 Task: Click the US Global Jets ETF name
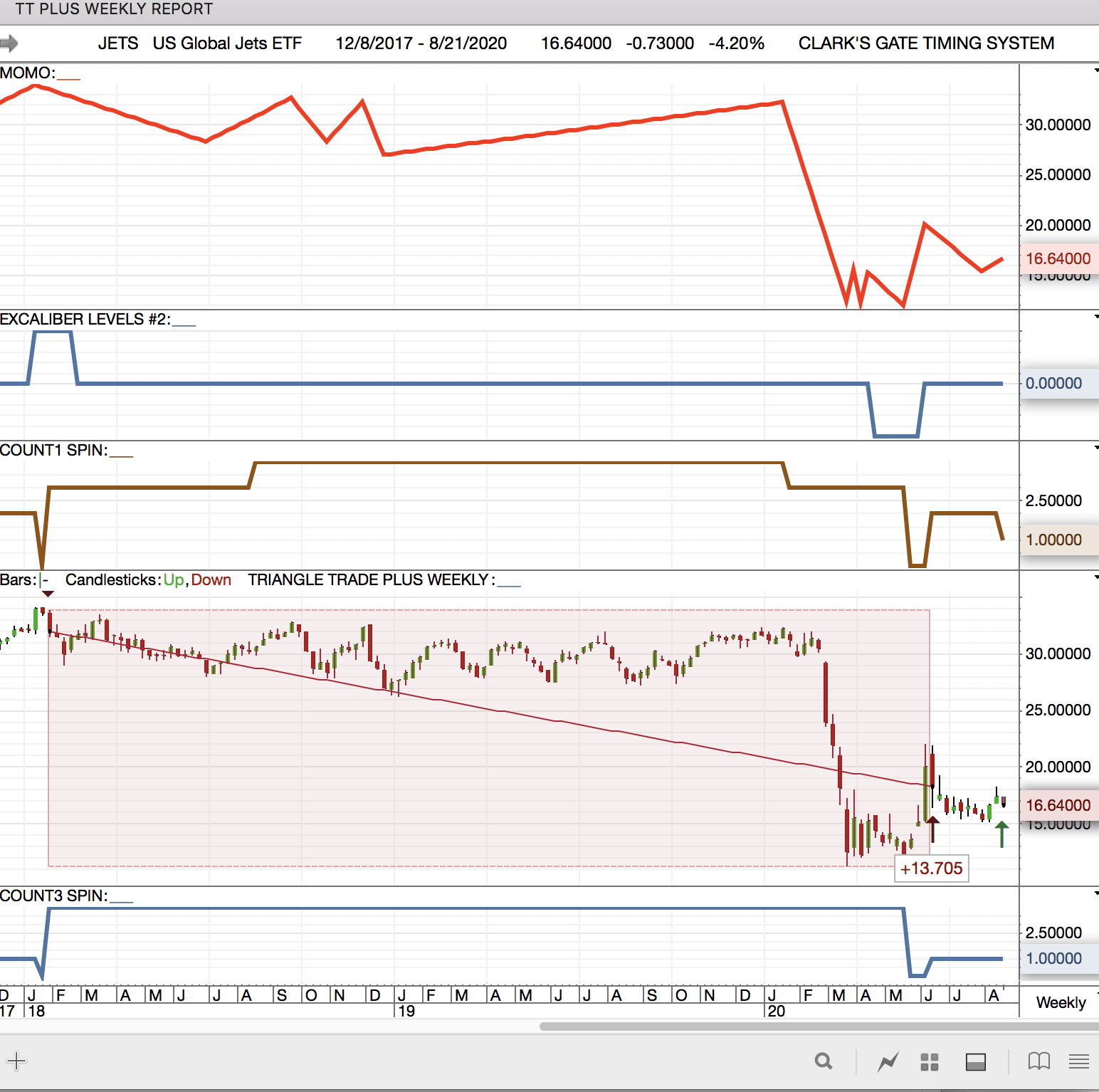pos(227,43)
